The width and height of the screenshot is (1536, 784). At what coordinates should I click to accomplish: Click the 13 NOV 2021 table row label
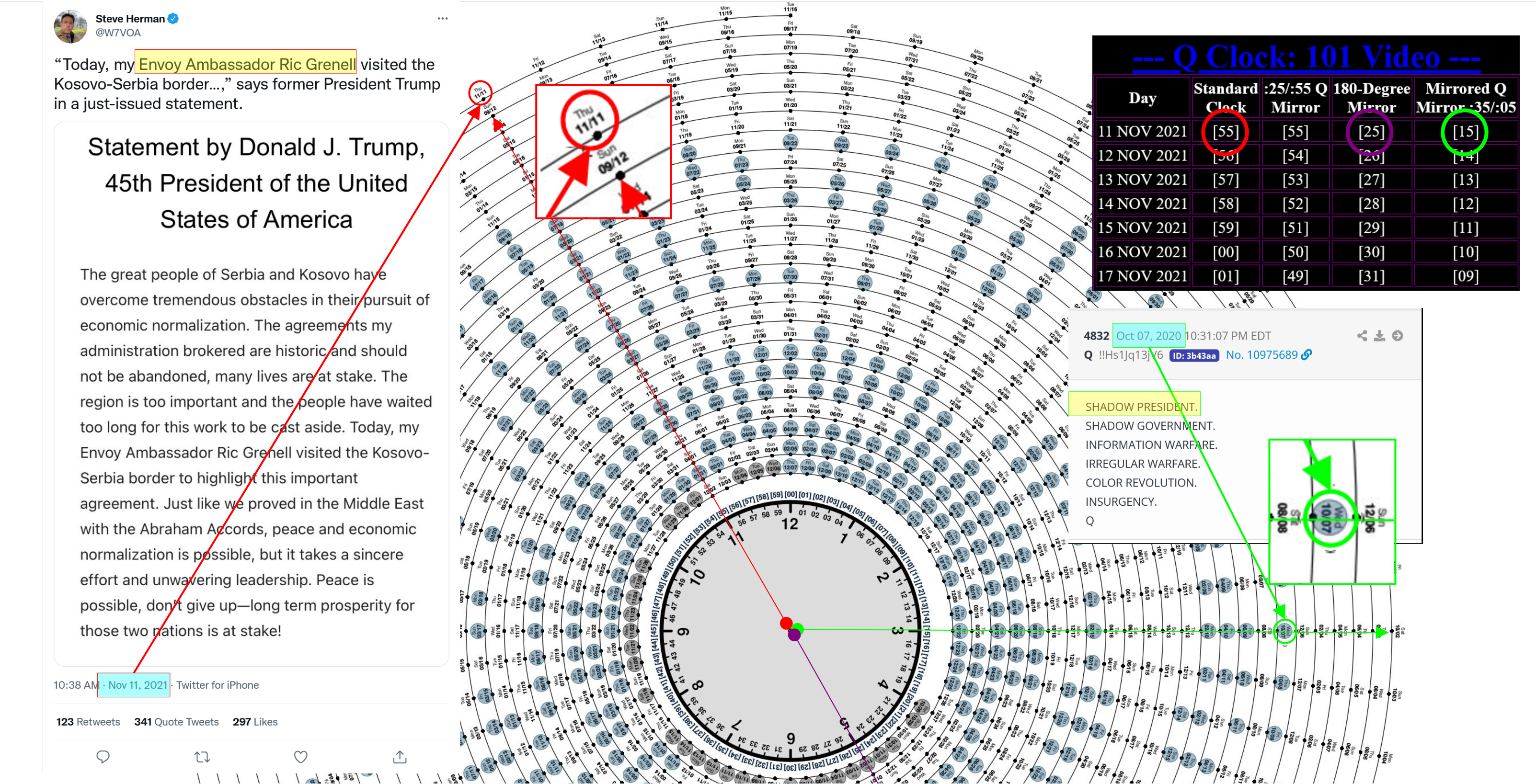1142,180
